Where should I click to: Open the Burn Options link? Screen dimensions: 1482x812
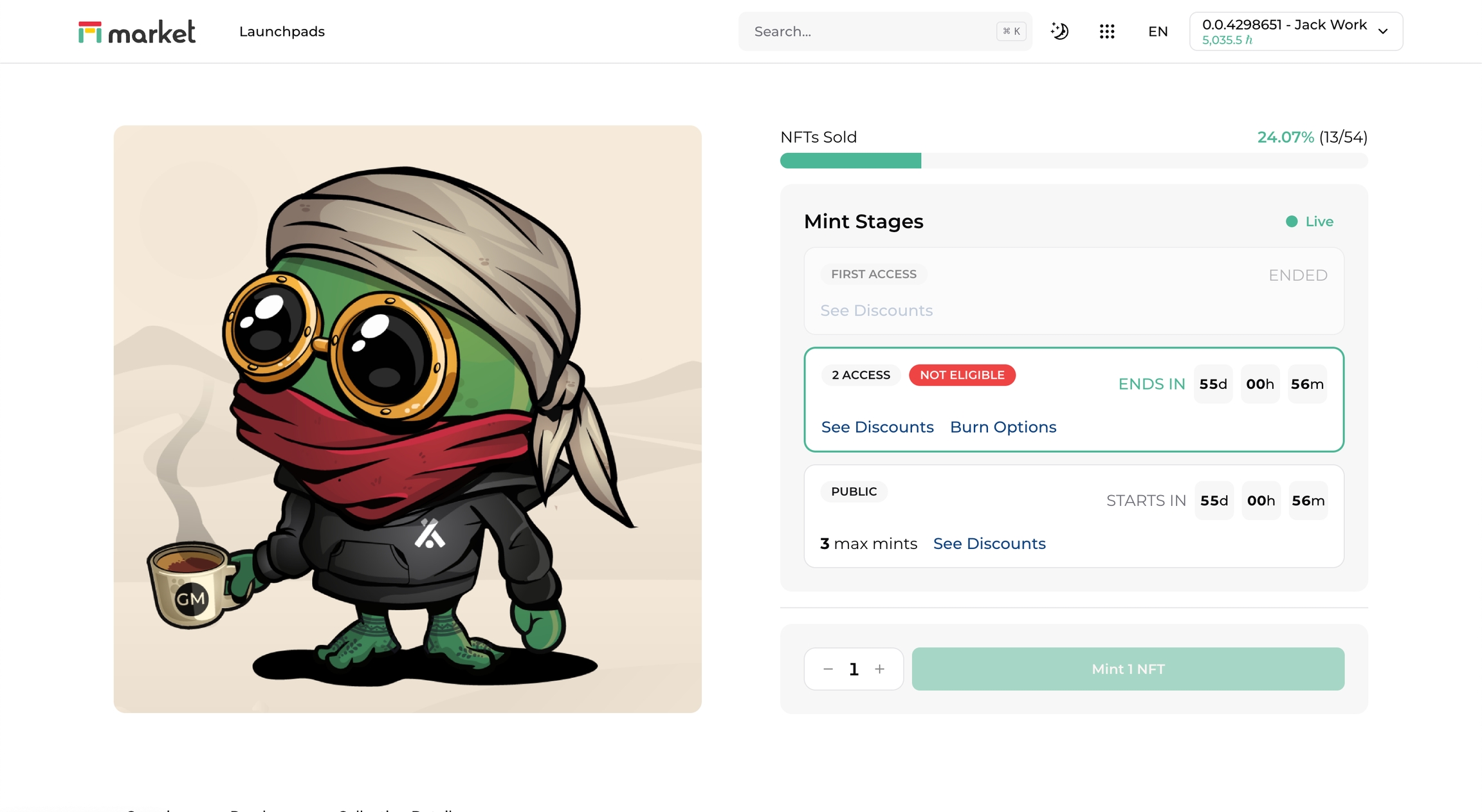point(1003,428)
